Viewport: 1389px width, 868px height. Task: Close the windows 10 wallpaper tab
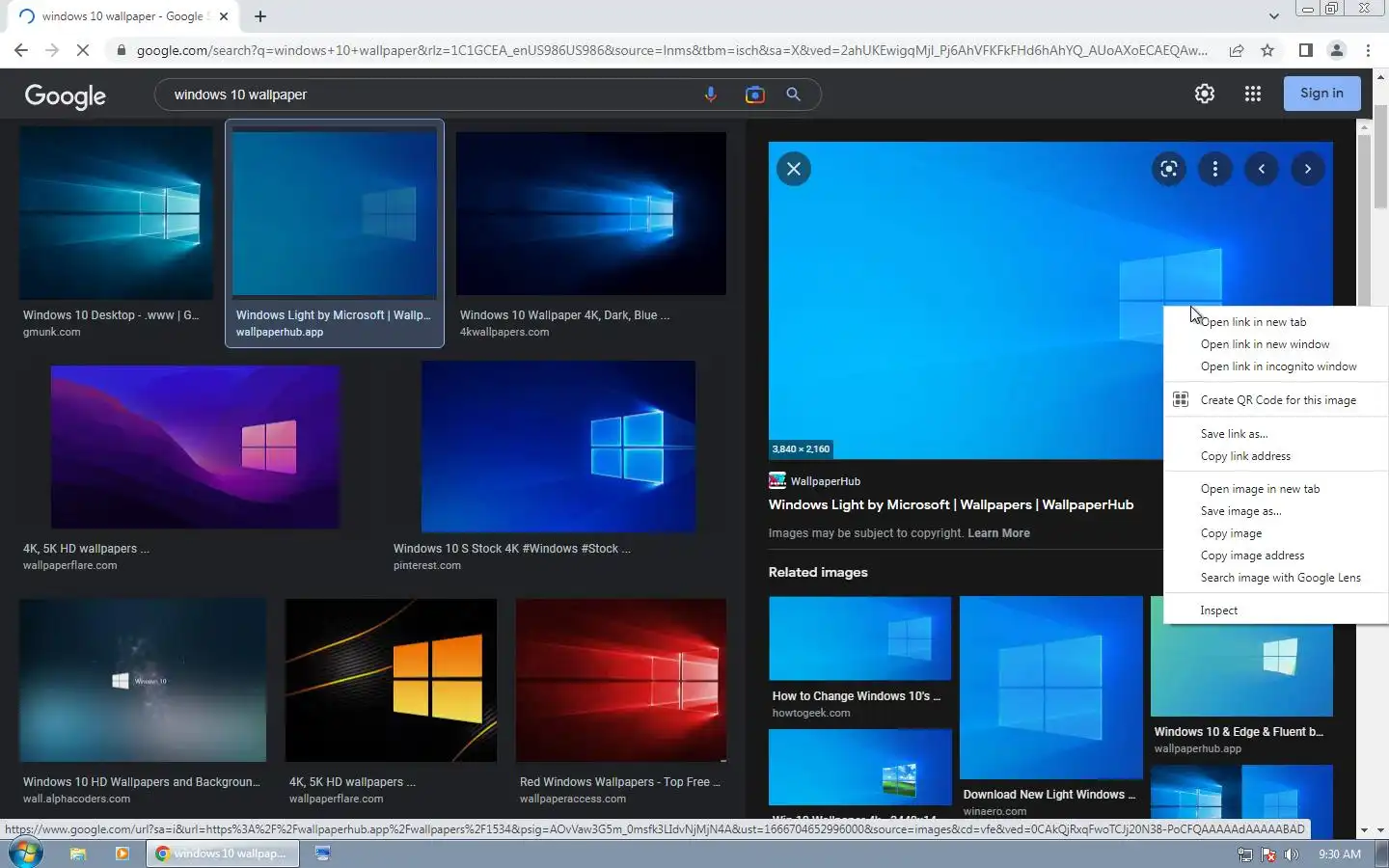pos(224,16)
